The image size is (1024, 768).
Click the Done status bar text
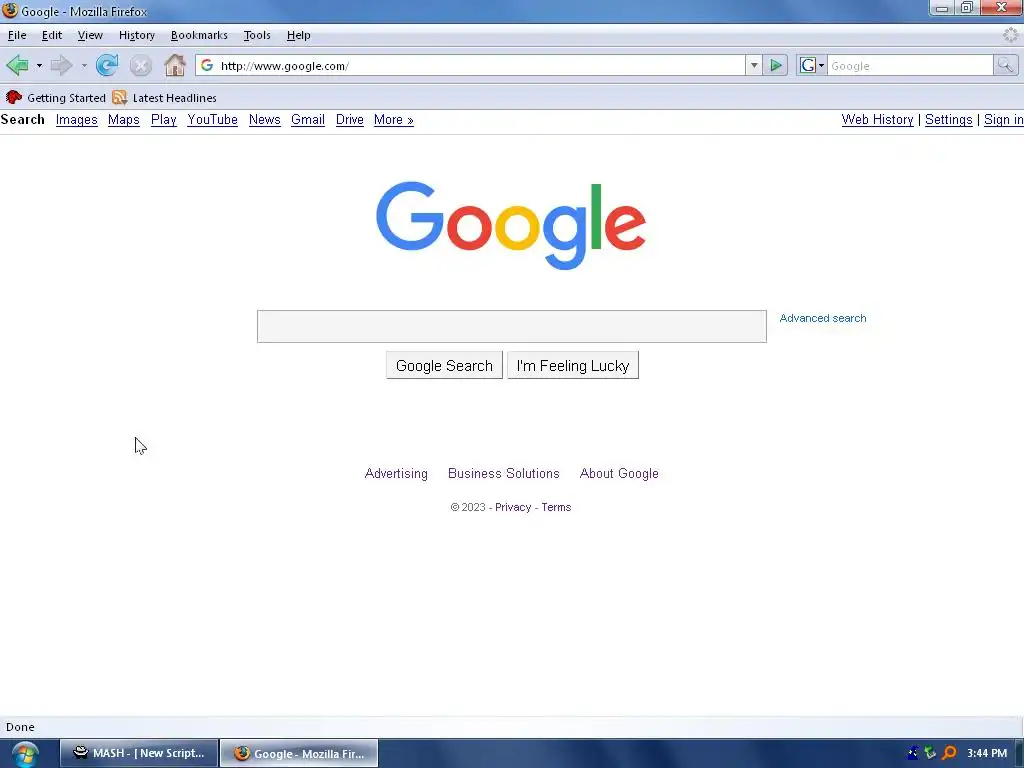pos(20,727)
